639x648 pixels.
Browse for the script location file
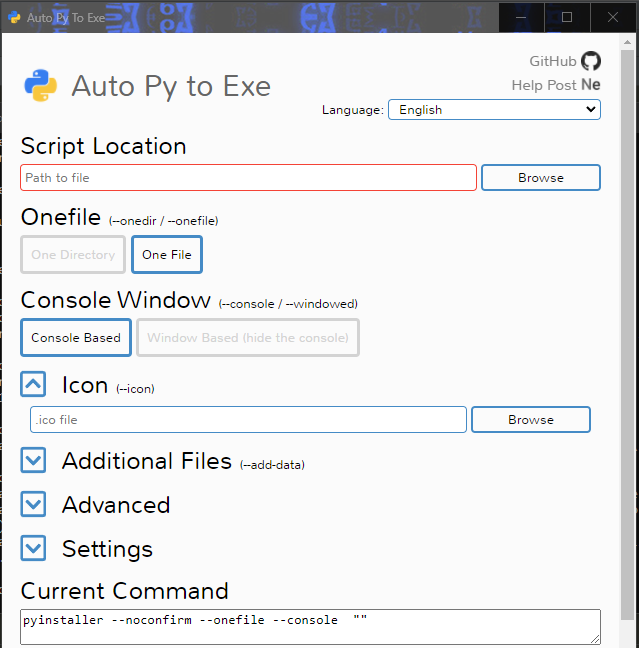coord(541,178)
